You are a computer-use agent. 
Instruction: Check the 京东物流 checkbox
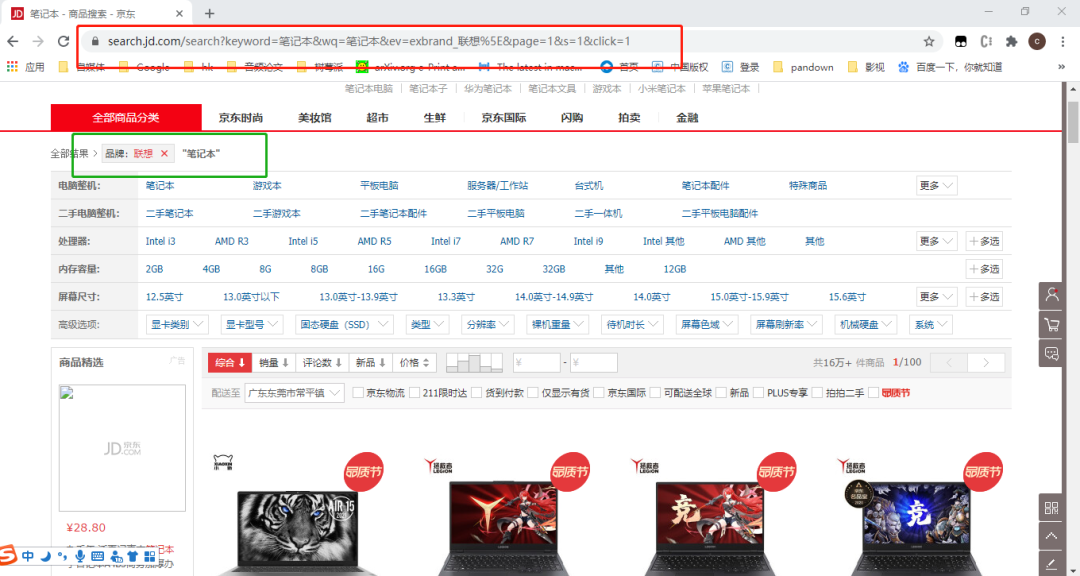pos(358,393)
